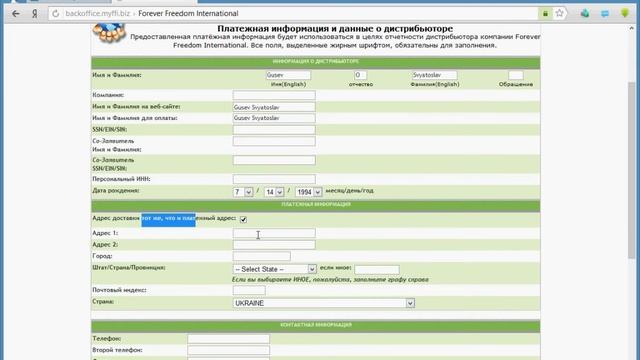Go back with the browser back arrow
Image resolution: width=640 pixels, height=360 pixels.
click(16, 14)
